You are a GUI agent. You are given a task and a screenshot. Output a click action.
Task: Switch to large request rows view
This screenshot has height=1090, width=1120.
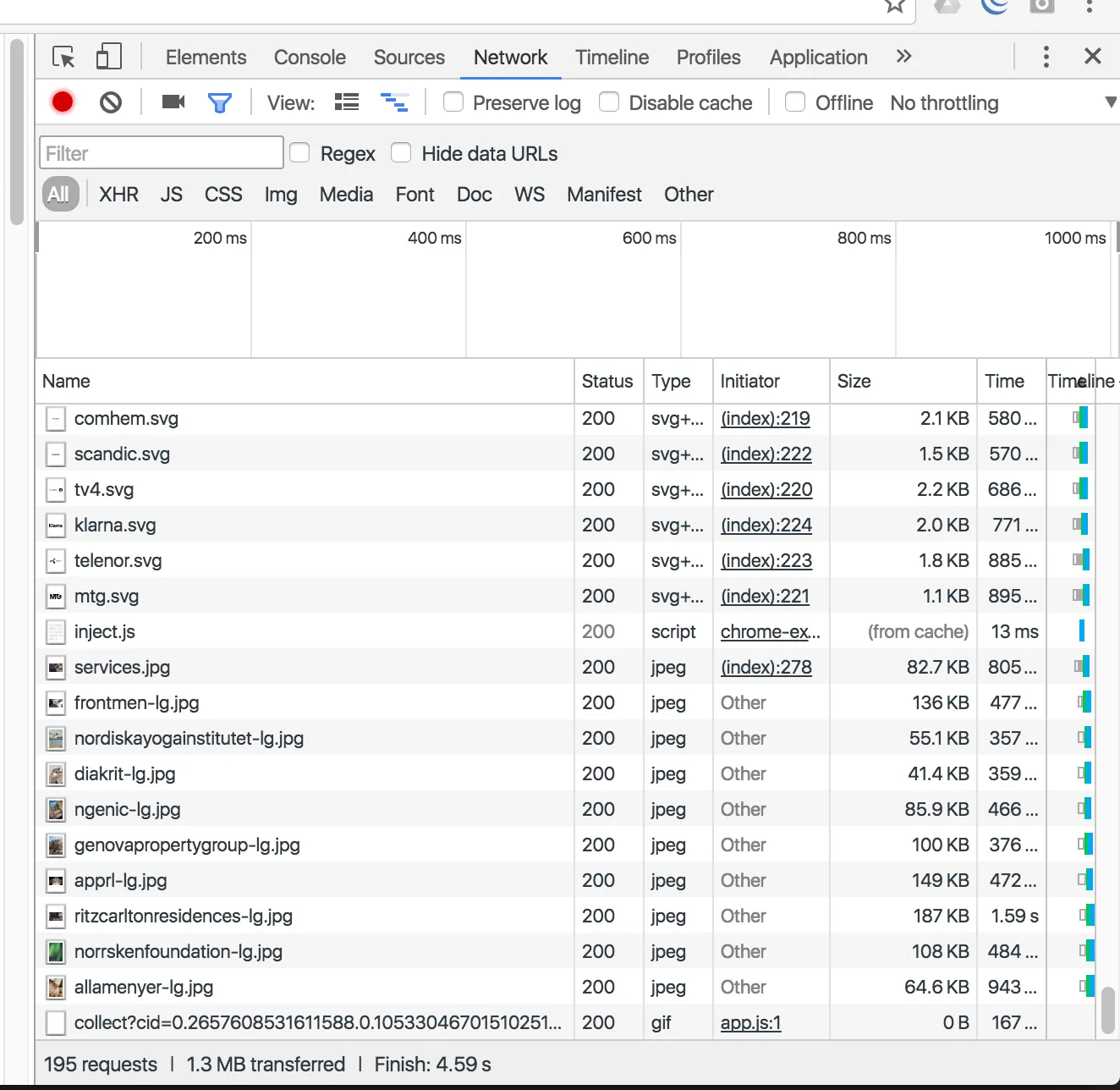[347, 102]
